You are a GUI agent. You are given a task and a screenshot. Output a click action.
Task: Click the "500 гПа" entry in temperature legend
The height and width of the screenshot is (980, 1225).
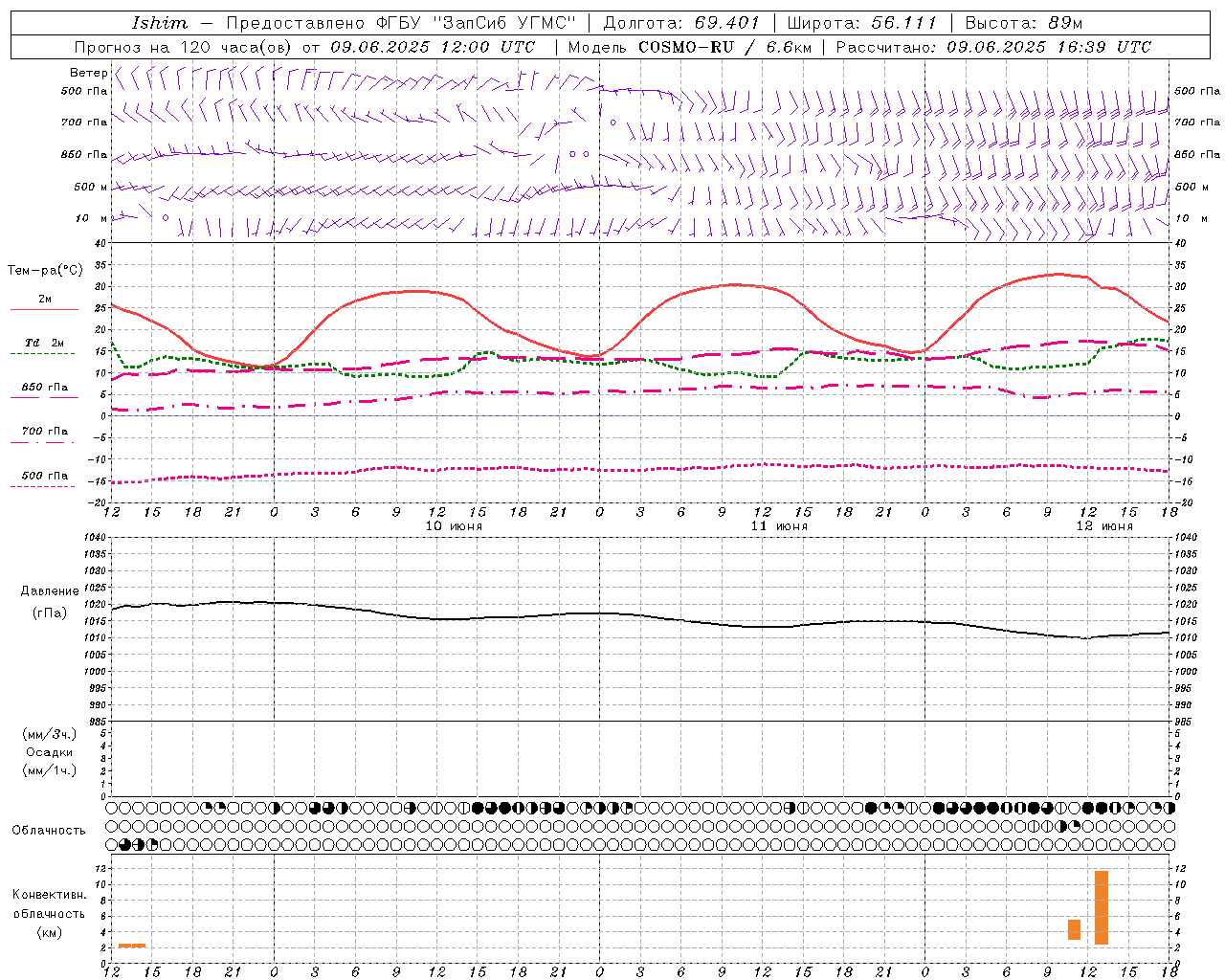coord(45,476)
